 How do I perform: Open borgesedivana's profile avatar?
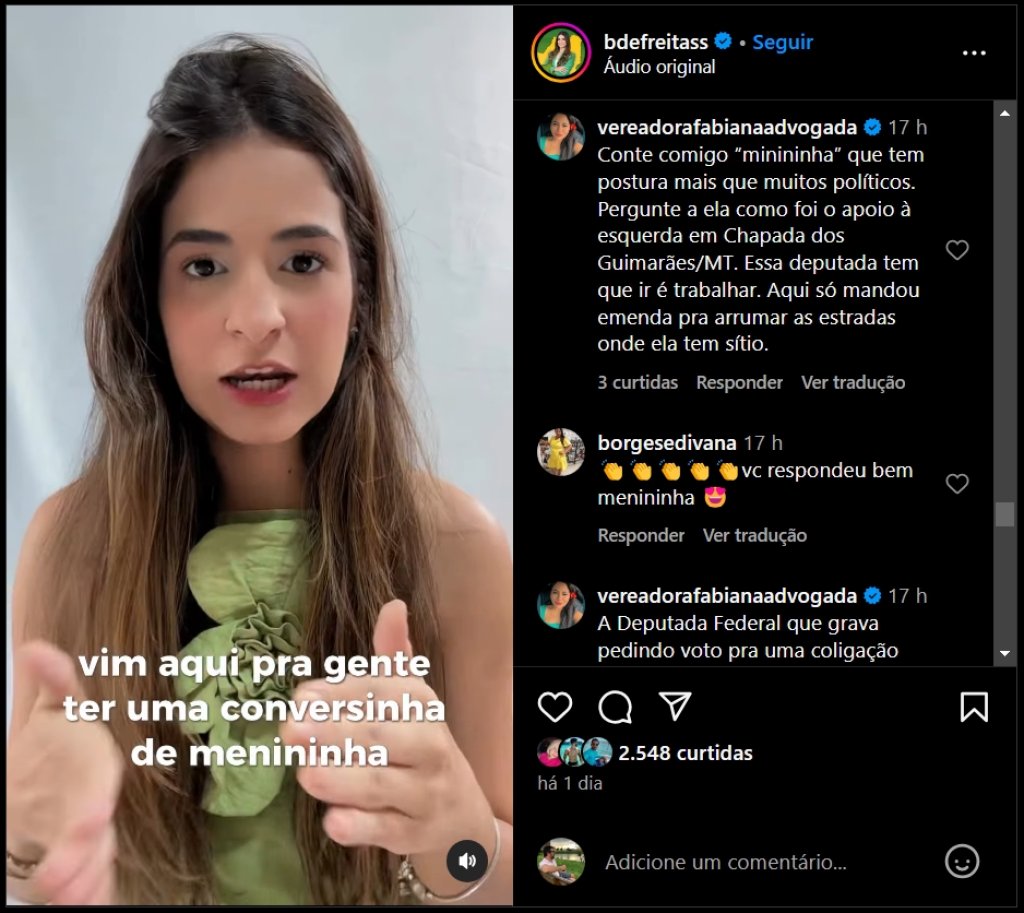tap(560, 452)
